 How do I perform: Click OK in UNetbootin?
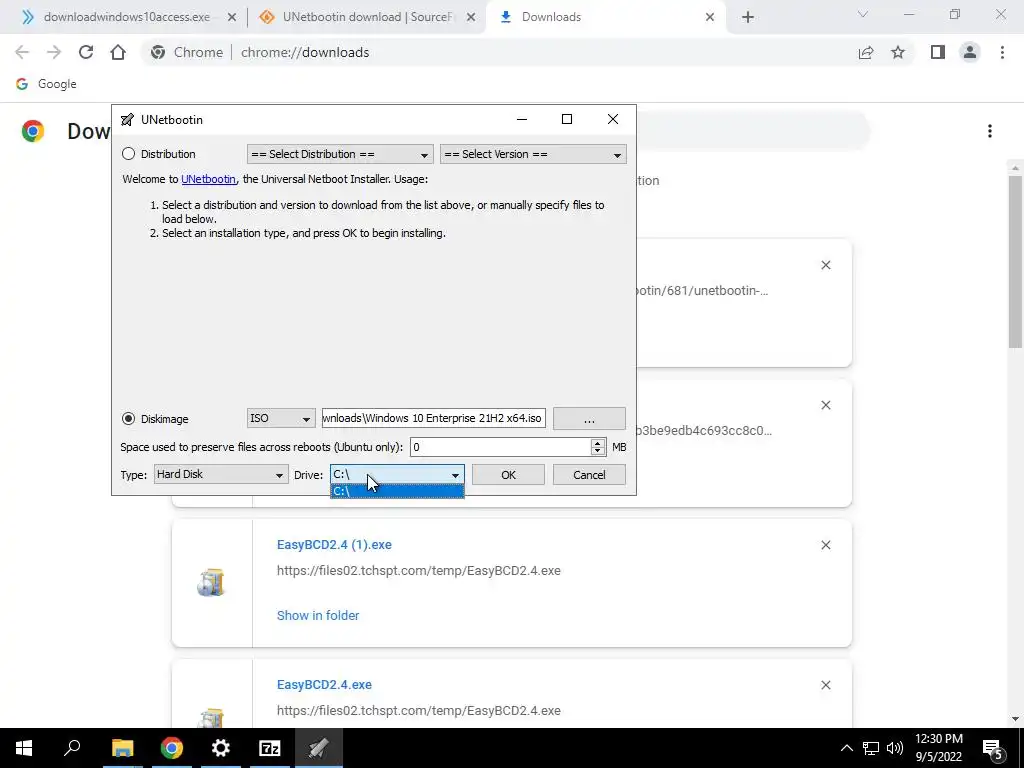pos(508,475)
